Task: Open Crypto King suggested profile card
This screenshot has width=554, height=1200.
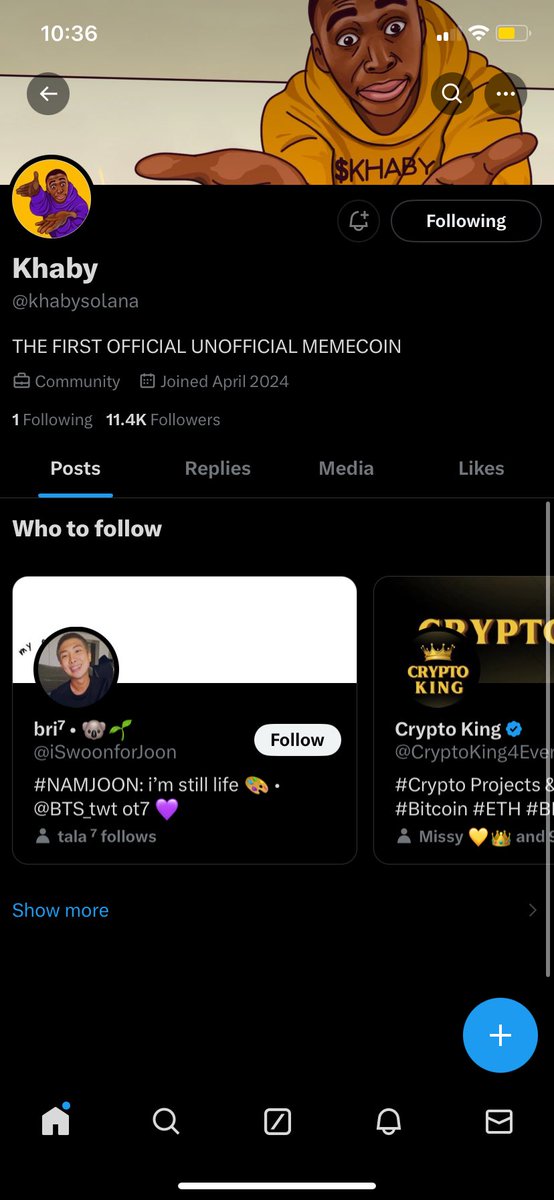Action: pos(464,720)
